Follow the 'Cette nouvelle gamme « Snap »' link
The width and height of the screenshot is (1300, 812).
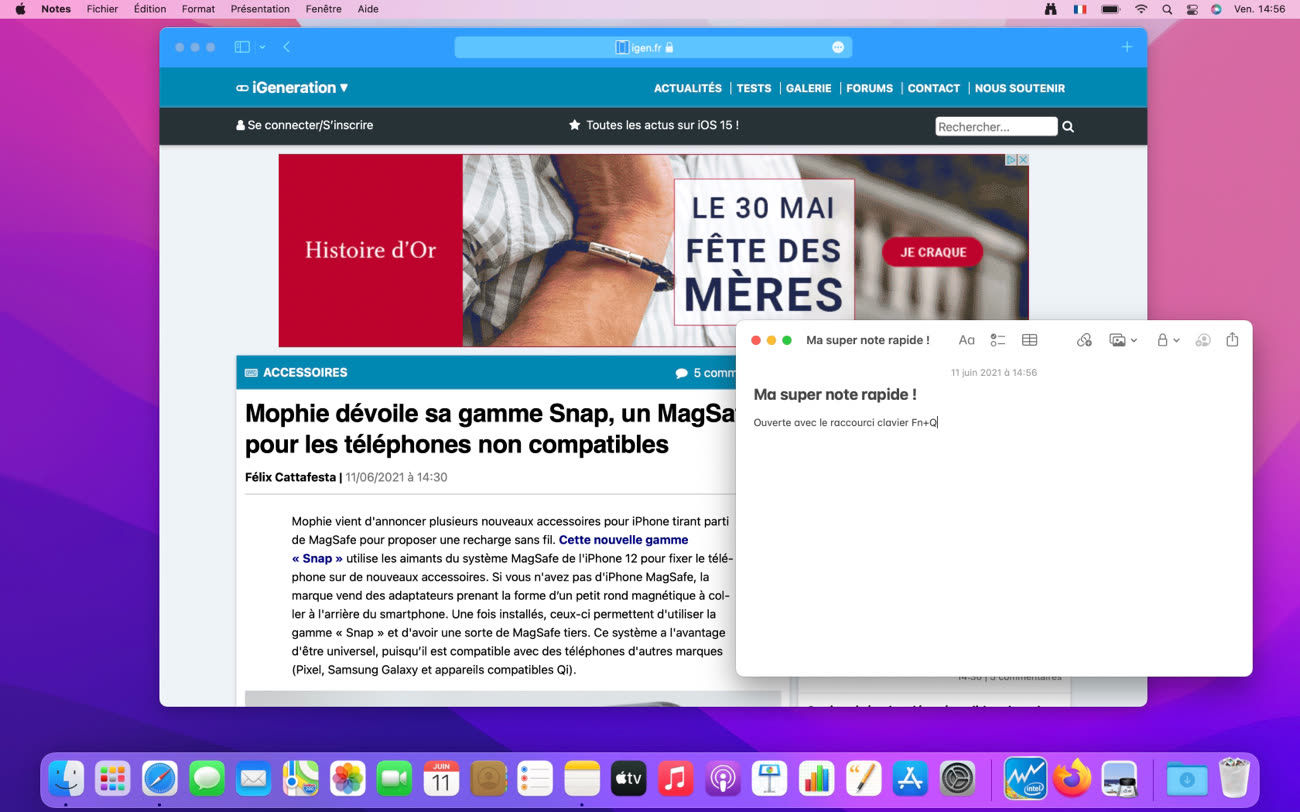click(x=490, y=549)
